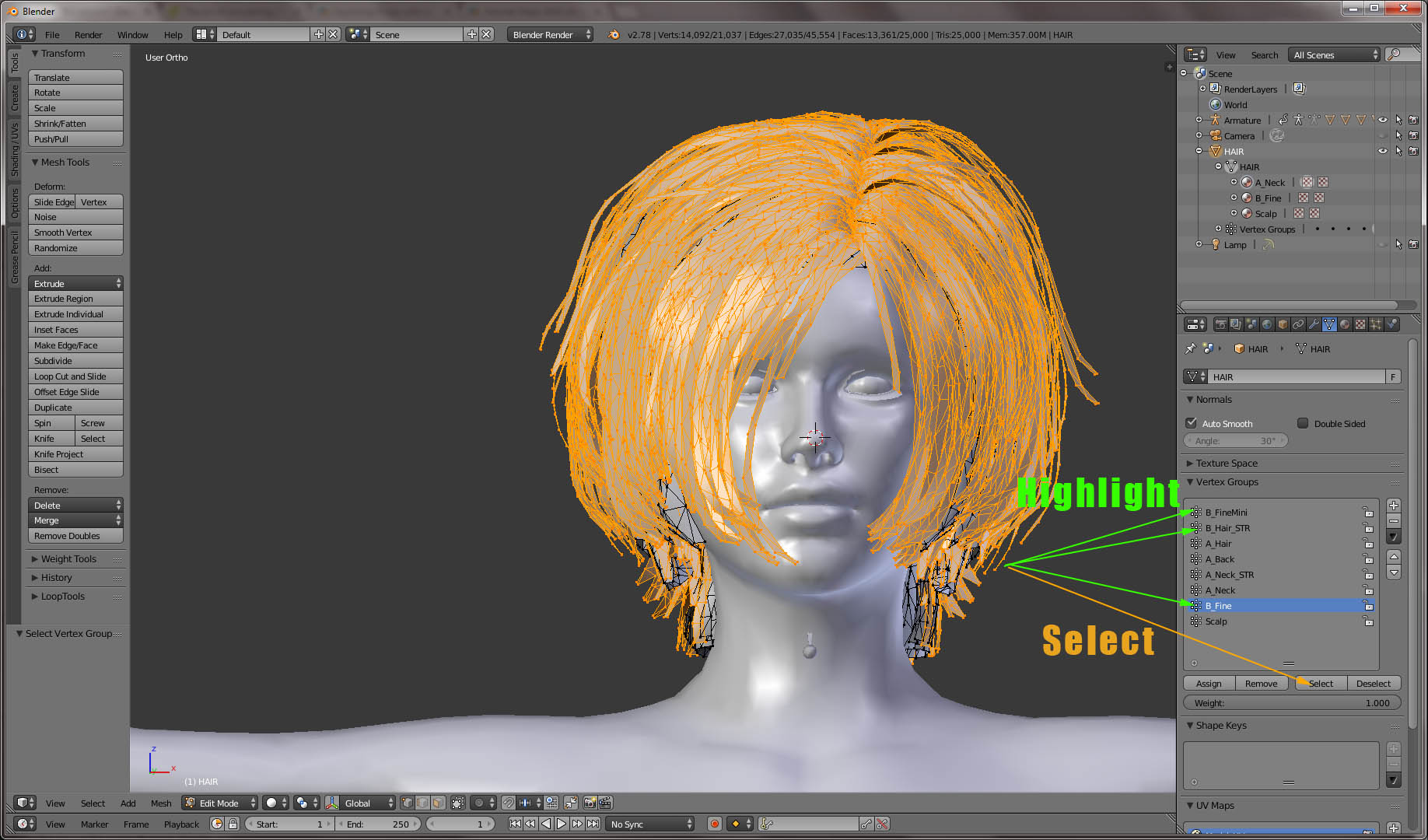
Task: Adjust the vertex group Weight slider
Action: click(x=1292, y=702)
